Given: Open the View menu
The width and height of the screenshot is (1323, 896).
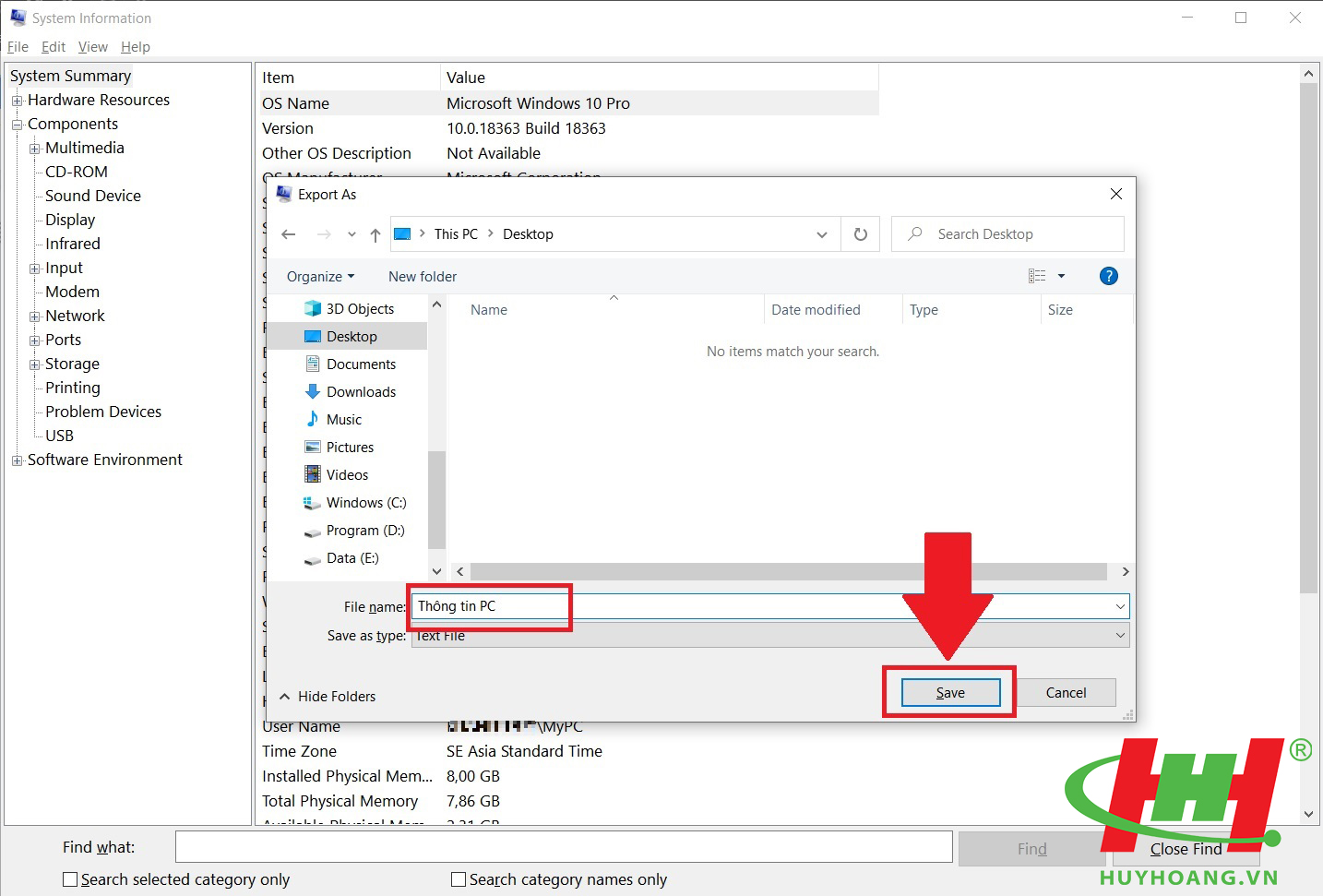Looking at the screenshot, I should tap(92, 47).
